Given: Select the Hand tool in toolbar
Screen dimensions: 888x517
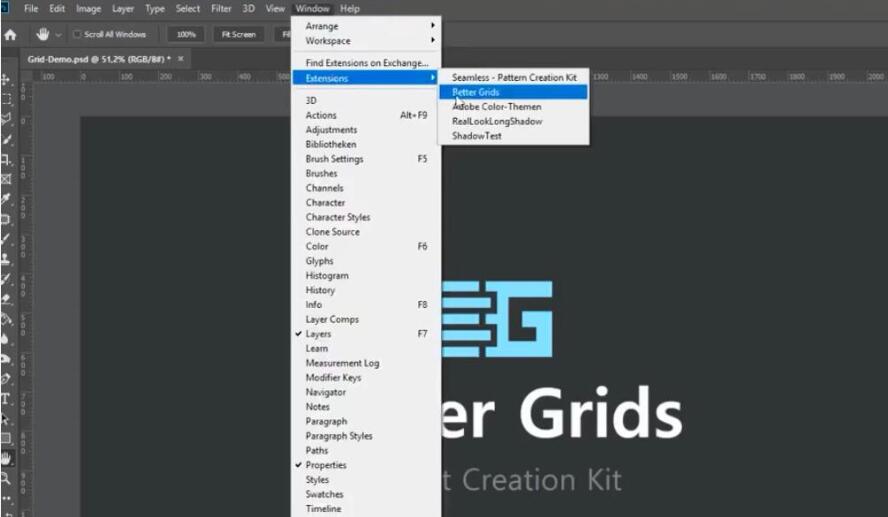Looking at the screenshot, I should click(x=6, y=458).
